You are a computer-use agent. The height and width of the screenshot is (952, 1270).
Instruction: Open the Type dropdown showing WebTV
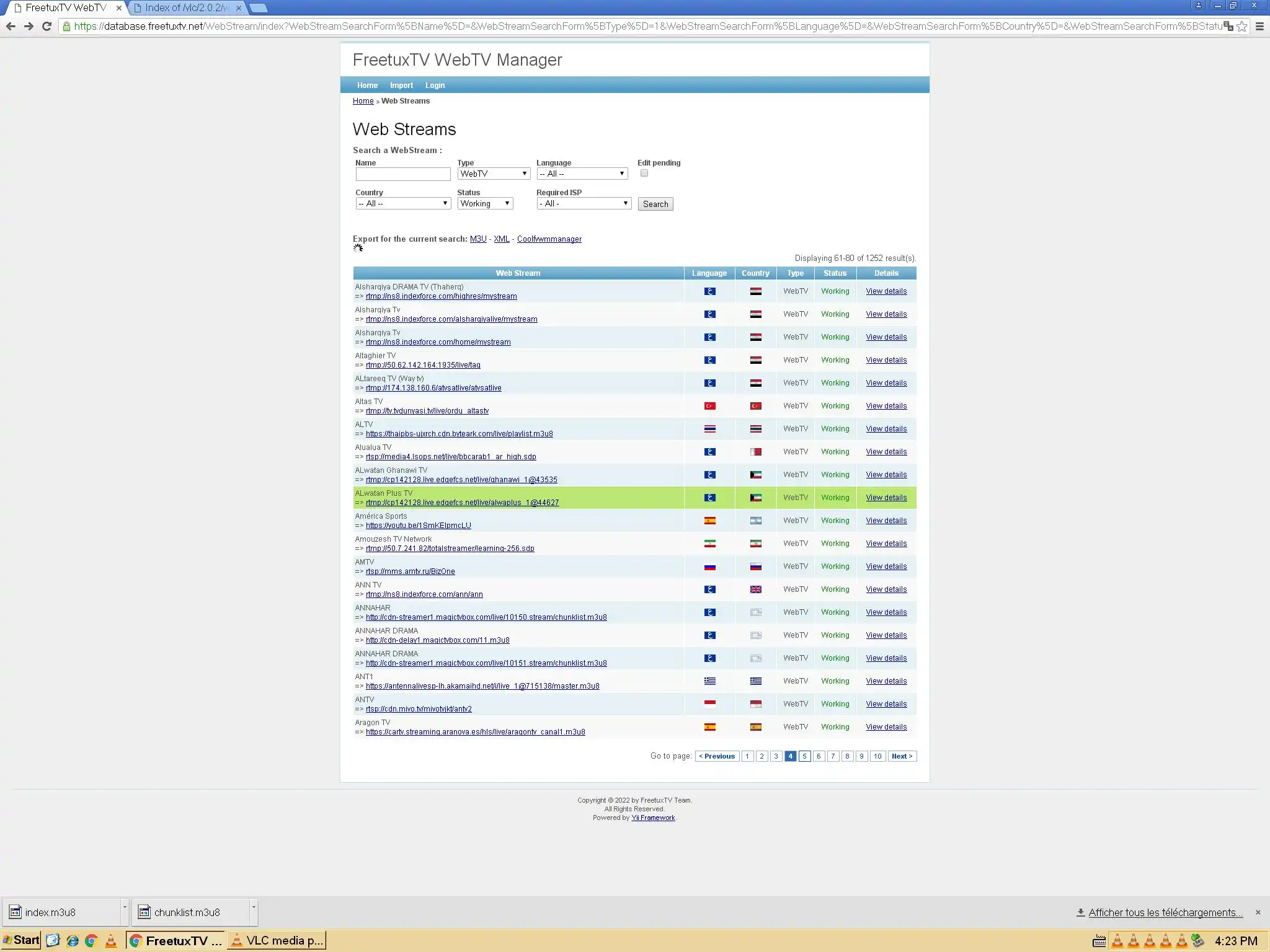(493, 174)
